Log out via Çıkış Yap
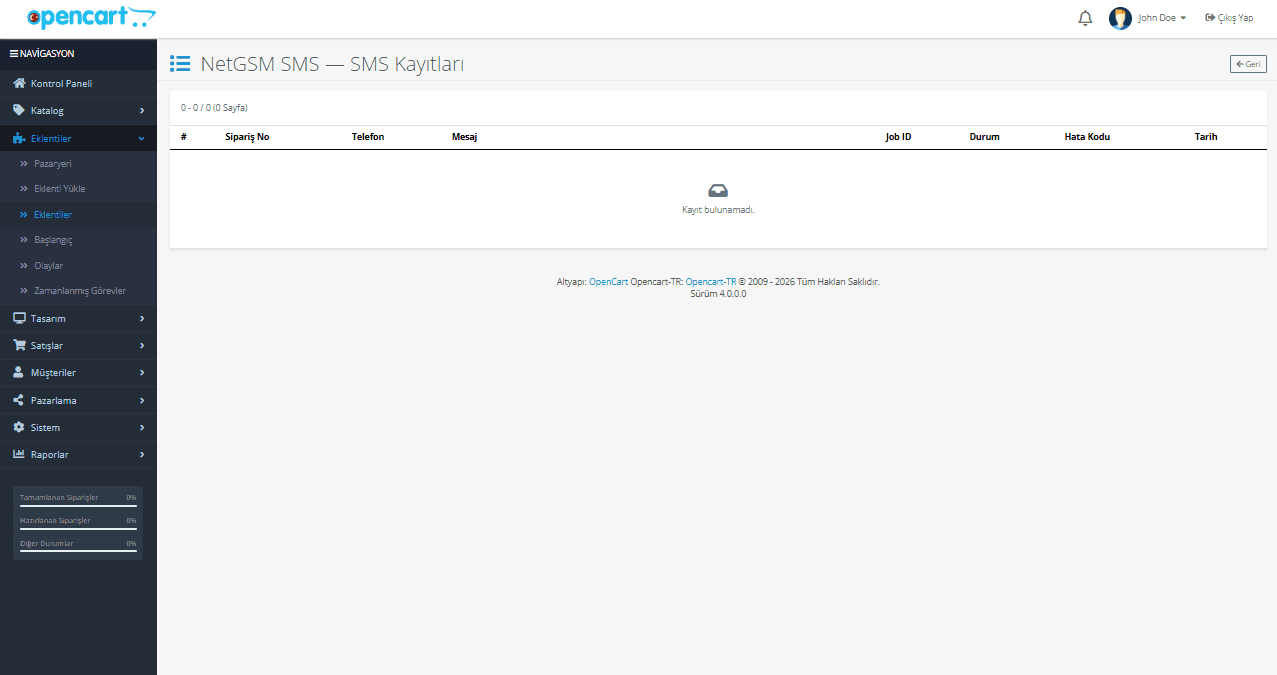Screen dimensions: 1277x675 [x=1229, y=18]
